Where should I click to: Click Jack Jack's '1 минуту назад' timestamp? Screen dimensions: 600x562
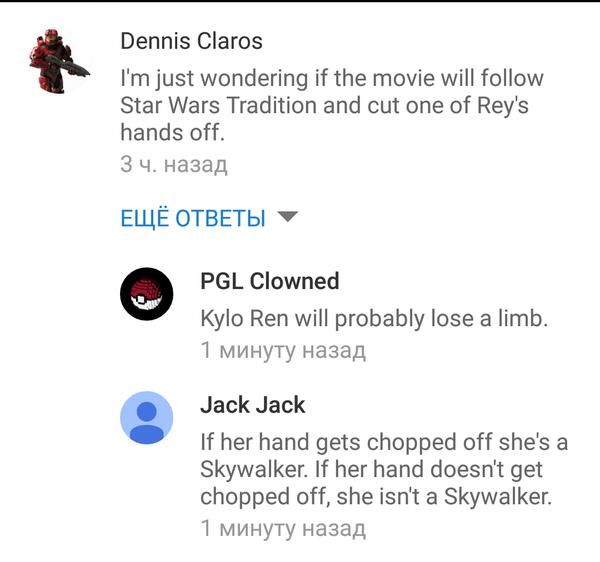(283, 528)
